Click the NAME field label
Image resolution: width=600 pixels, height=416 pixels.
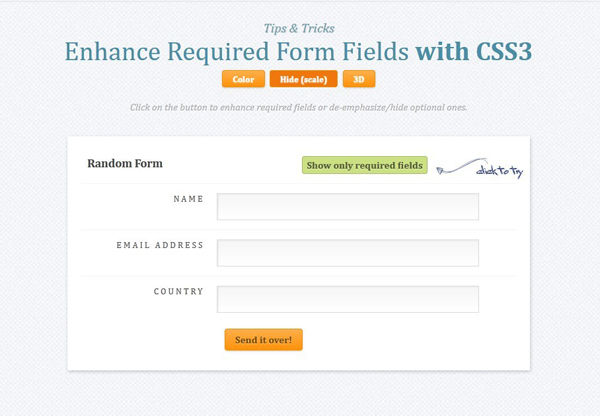click(x=188, y=199)
